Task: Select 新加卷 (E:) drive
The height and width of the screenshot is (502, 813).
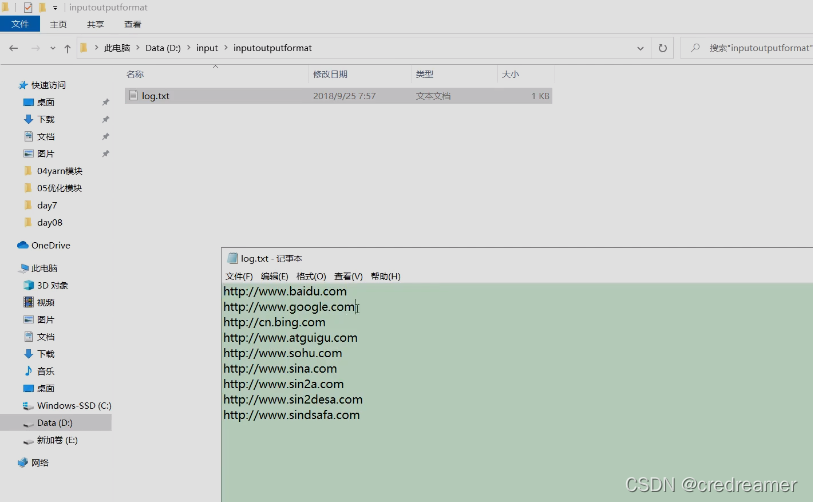Action: coord(57,440)
